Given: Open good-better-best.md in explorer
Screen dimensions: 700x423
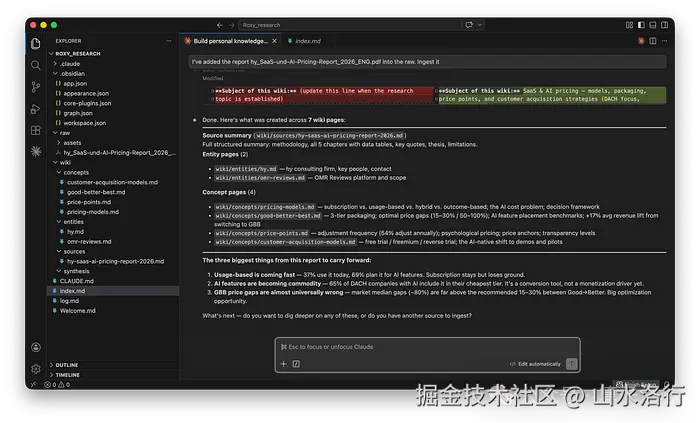Looking at the screenshot, I should 96,192.
